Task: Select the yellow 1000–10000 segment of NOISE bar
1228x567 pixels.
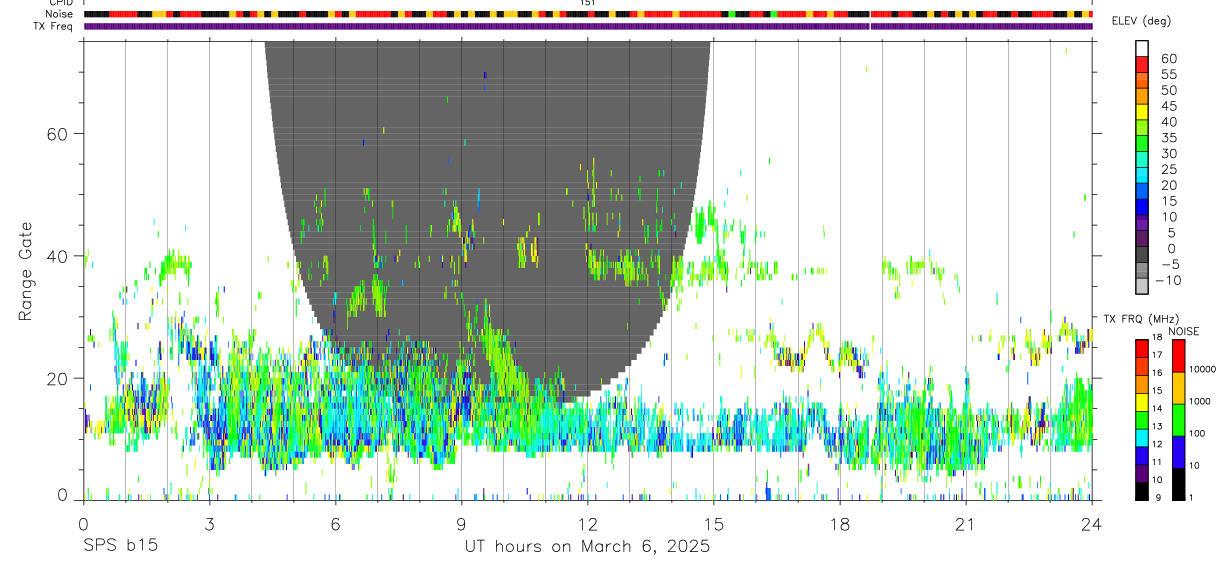Action: pyautogui.click(x=1178, y=388)
